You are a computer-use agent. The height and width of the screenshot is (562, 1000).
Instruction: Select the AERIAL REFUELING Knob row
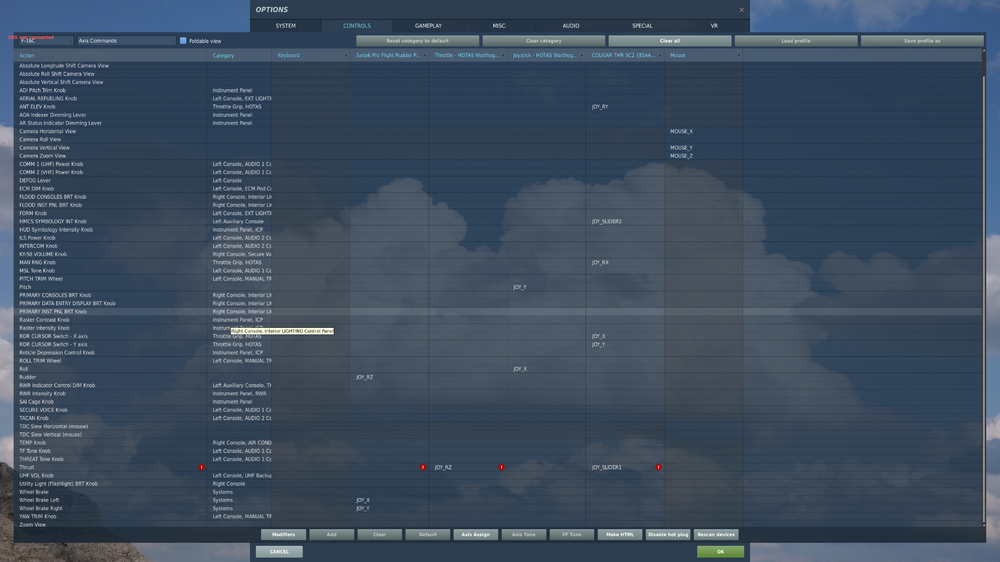pyautogui.click(x=498, y=98)
